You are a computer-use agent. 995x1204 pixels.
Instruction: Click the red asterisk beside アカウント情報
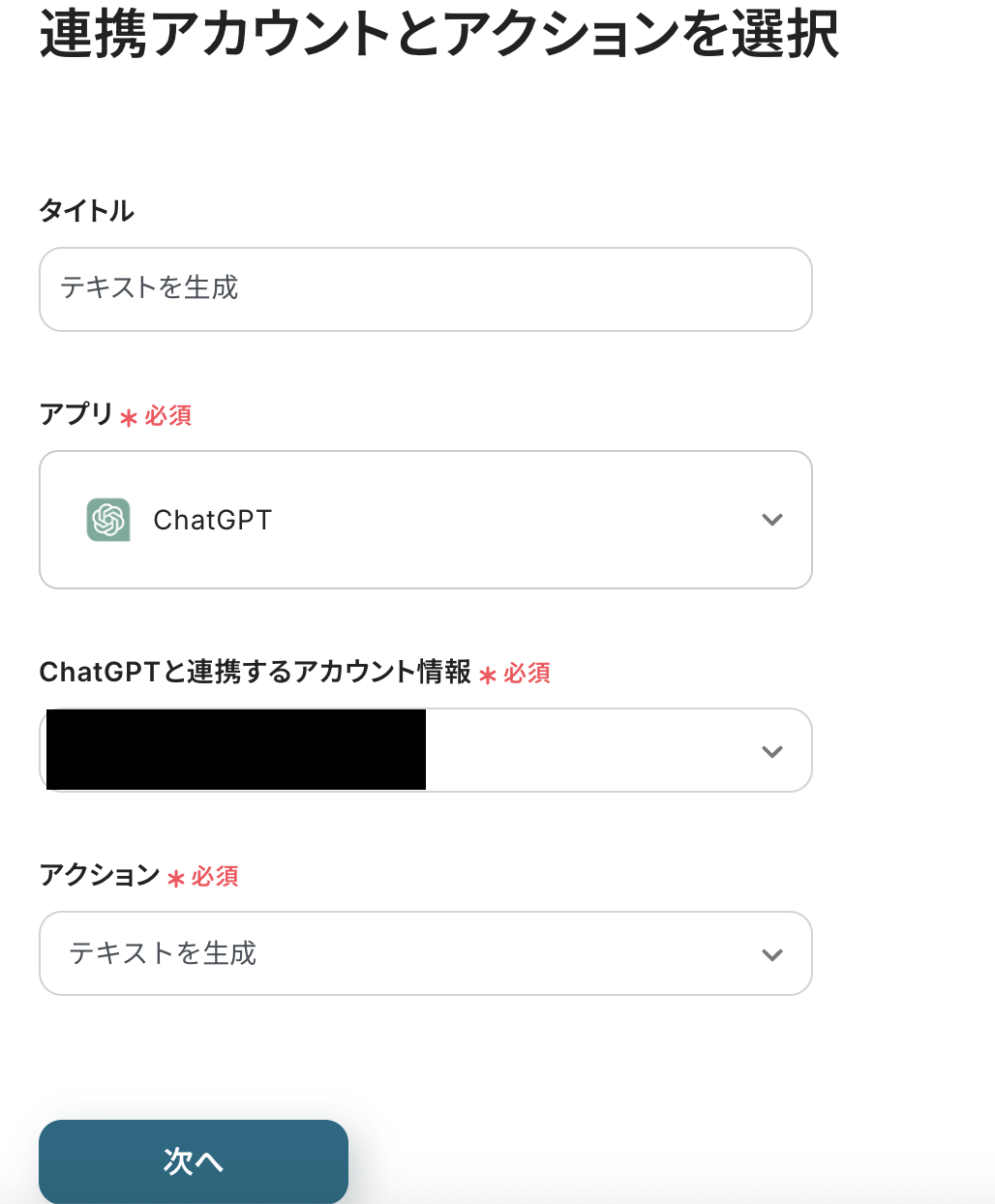click(488, 675)
